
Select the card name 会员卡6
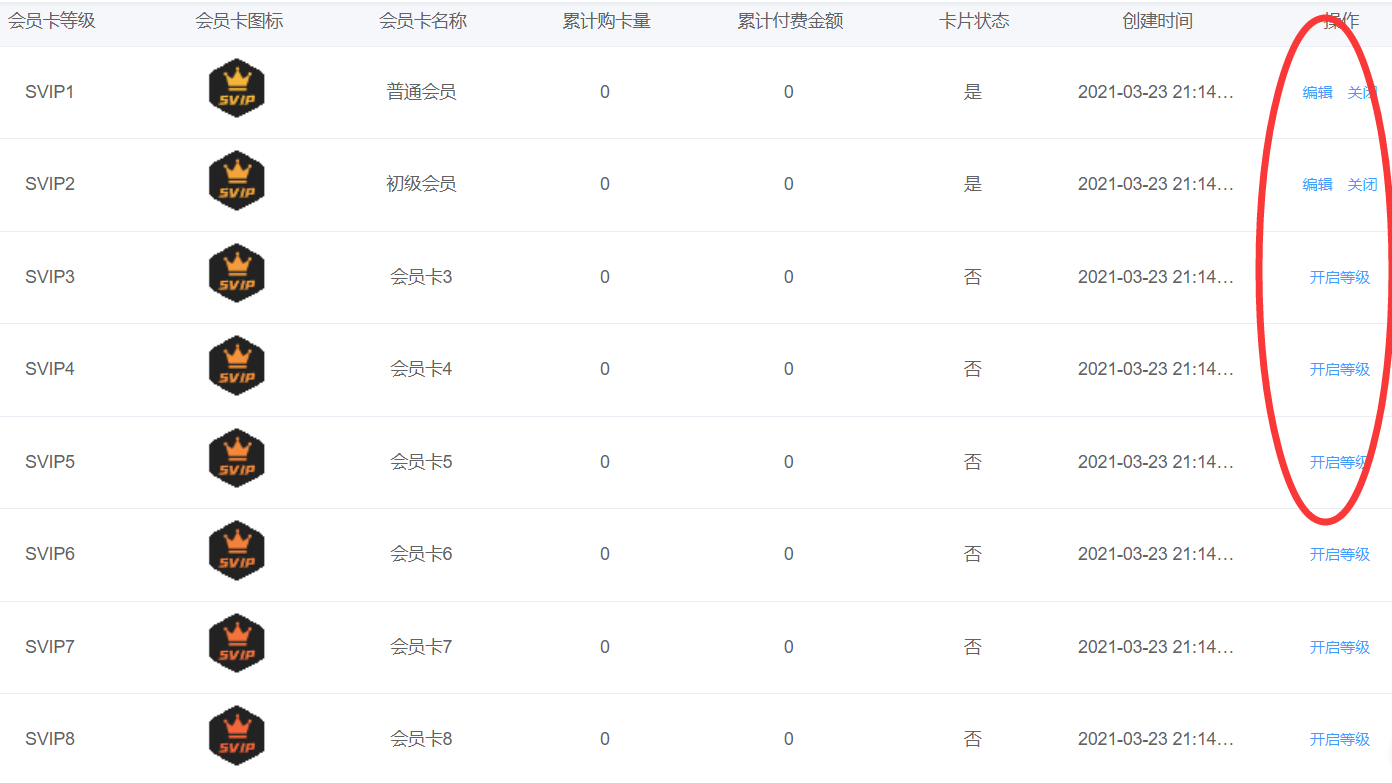point(421,554)
